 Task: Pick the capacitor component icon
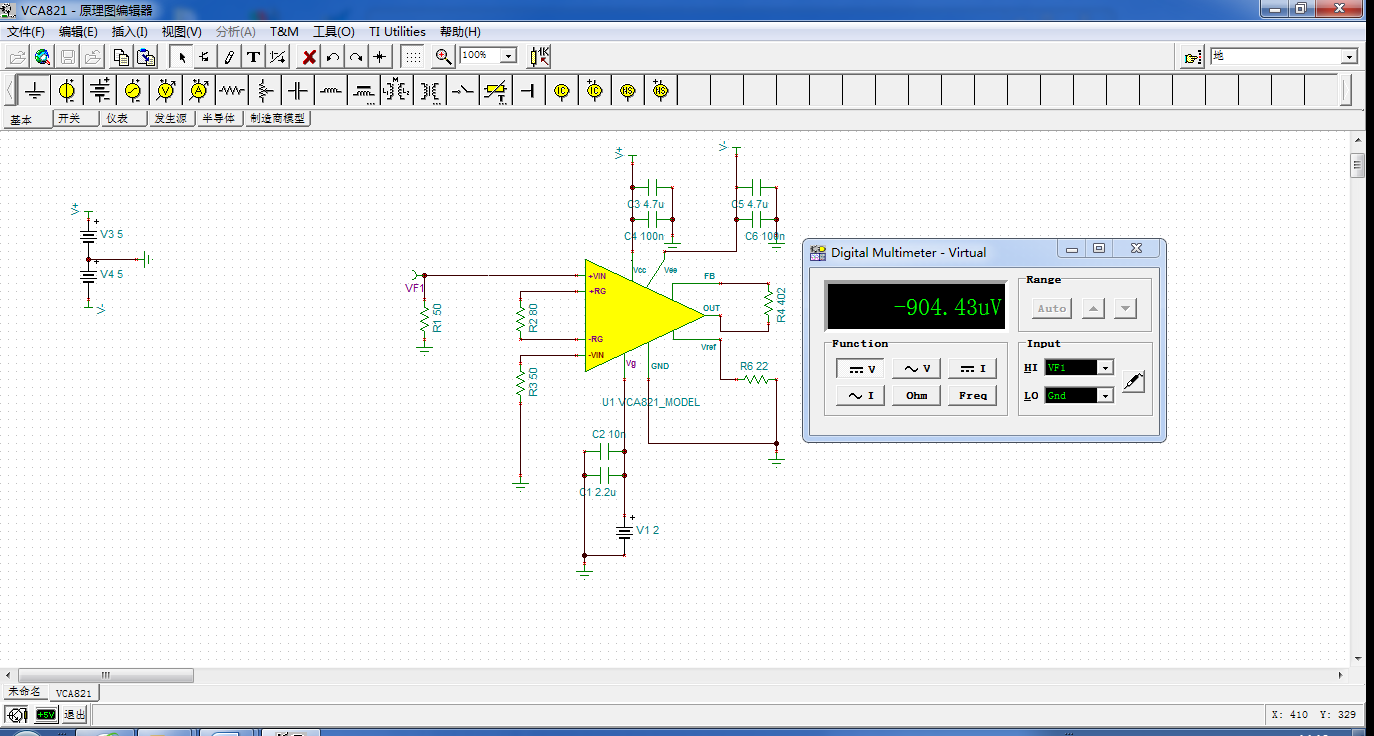pos(298,91)
